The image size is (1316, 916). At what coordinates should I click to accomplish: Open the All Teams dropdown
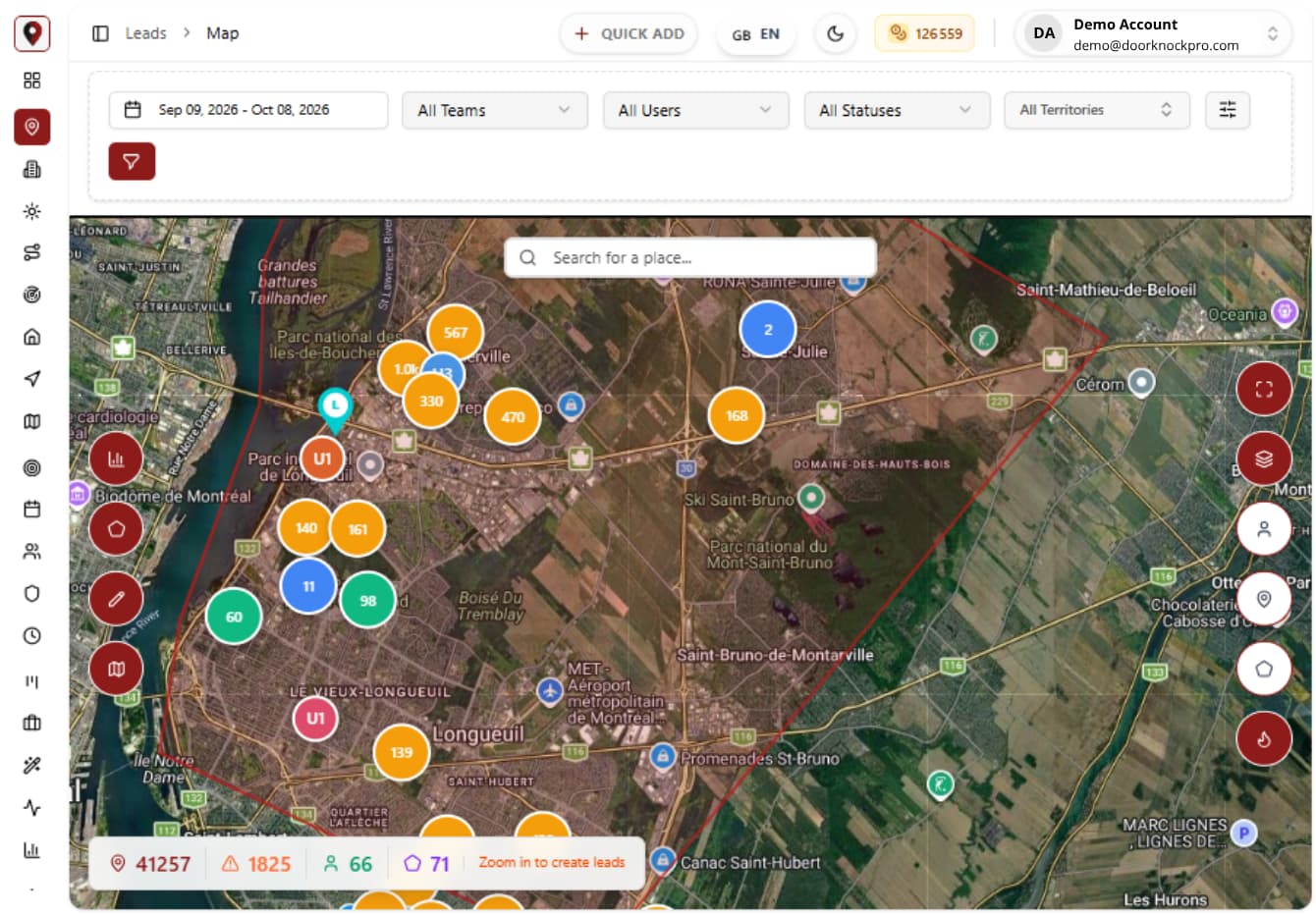coord(495,110)
